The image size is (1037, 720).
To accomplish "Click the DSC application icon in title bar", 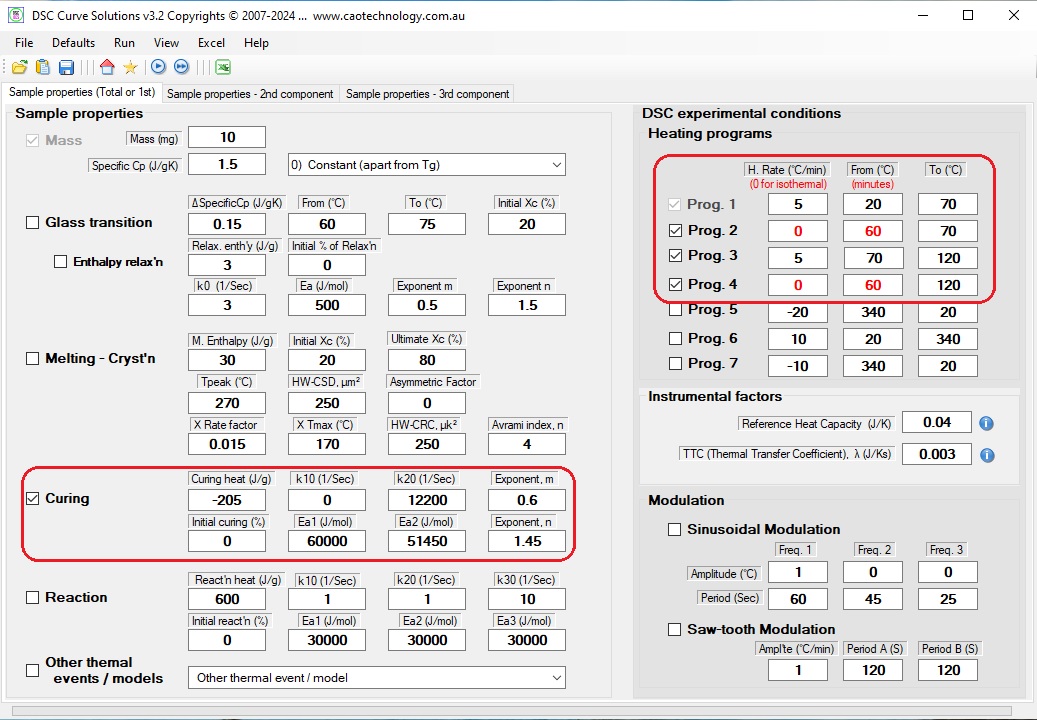I will [x=14, y=15].
